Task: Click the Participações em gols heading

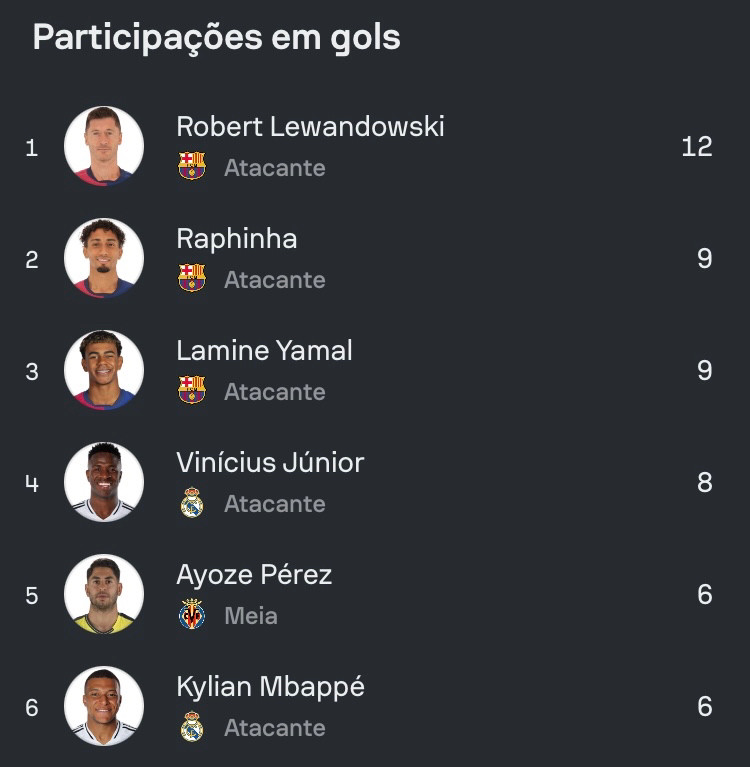Action: pos(217,38)
